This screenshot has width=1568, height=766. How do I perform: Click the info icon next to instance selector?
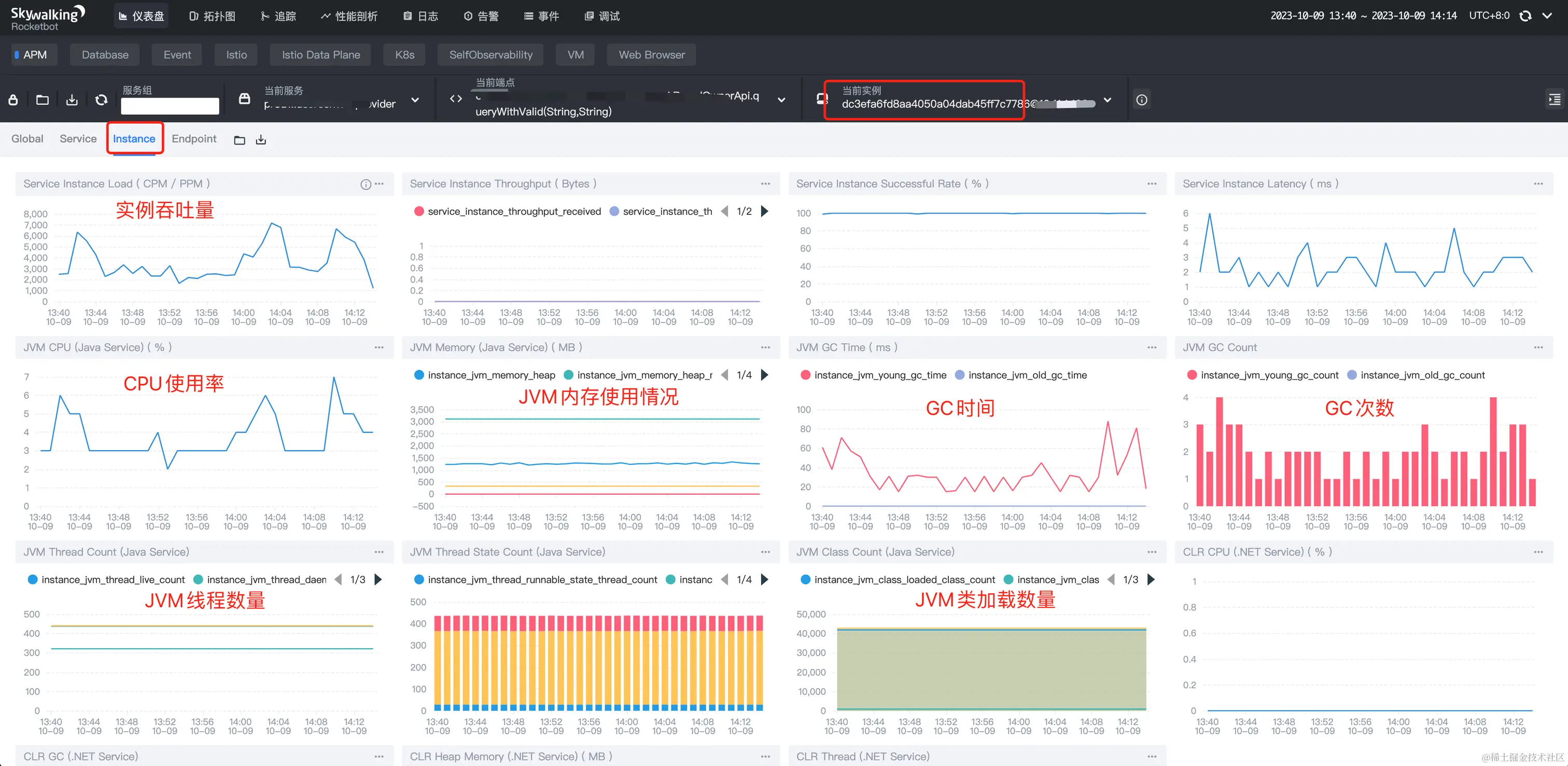(x=1141, y=100)
